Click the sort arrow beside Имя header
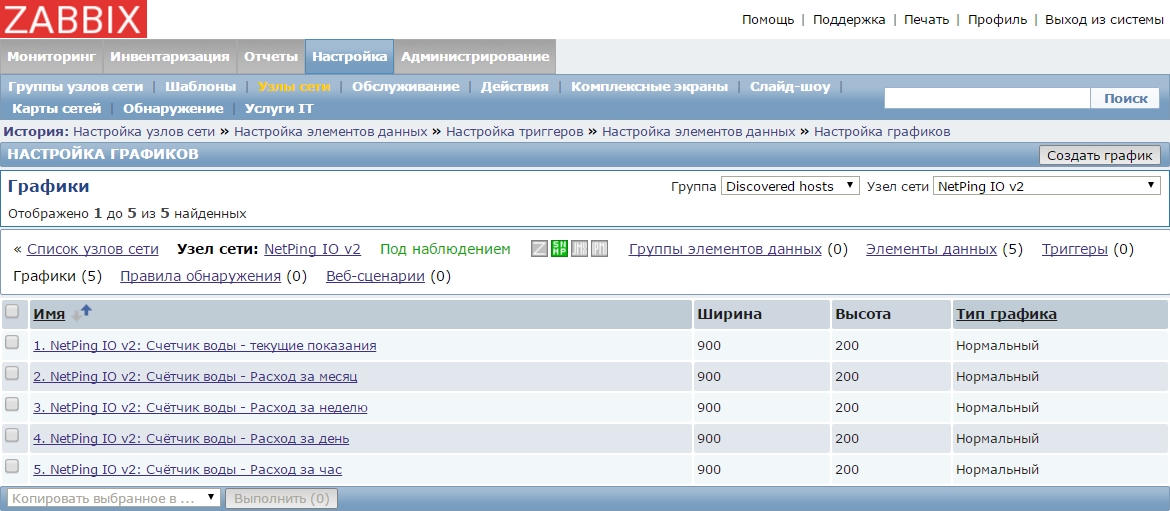This screenshot has height=511, width=1170. tap(84, 313)
